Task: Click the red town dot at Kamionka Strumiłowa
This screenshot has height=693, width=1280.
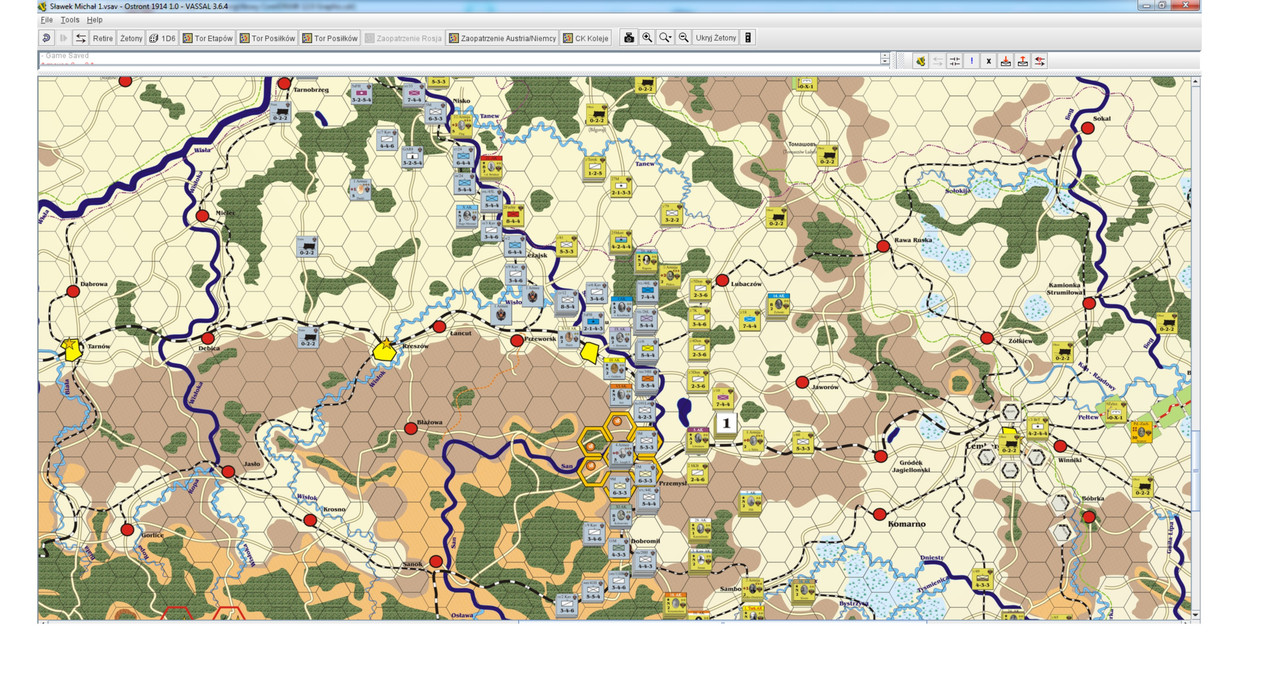Action: click(1089, 303)
